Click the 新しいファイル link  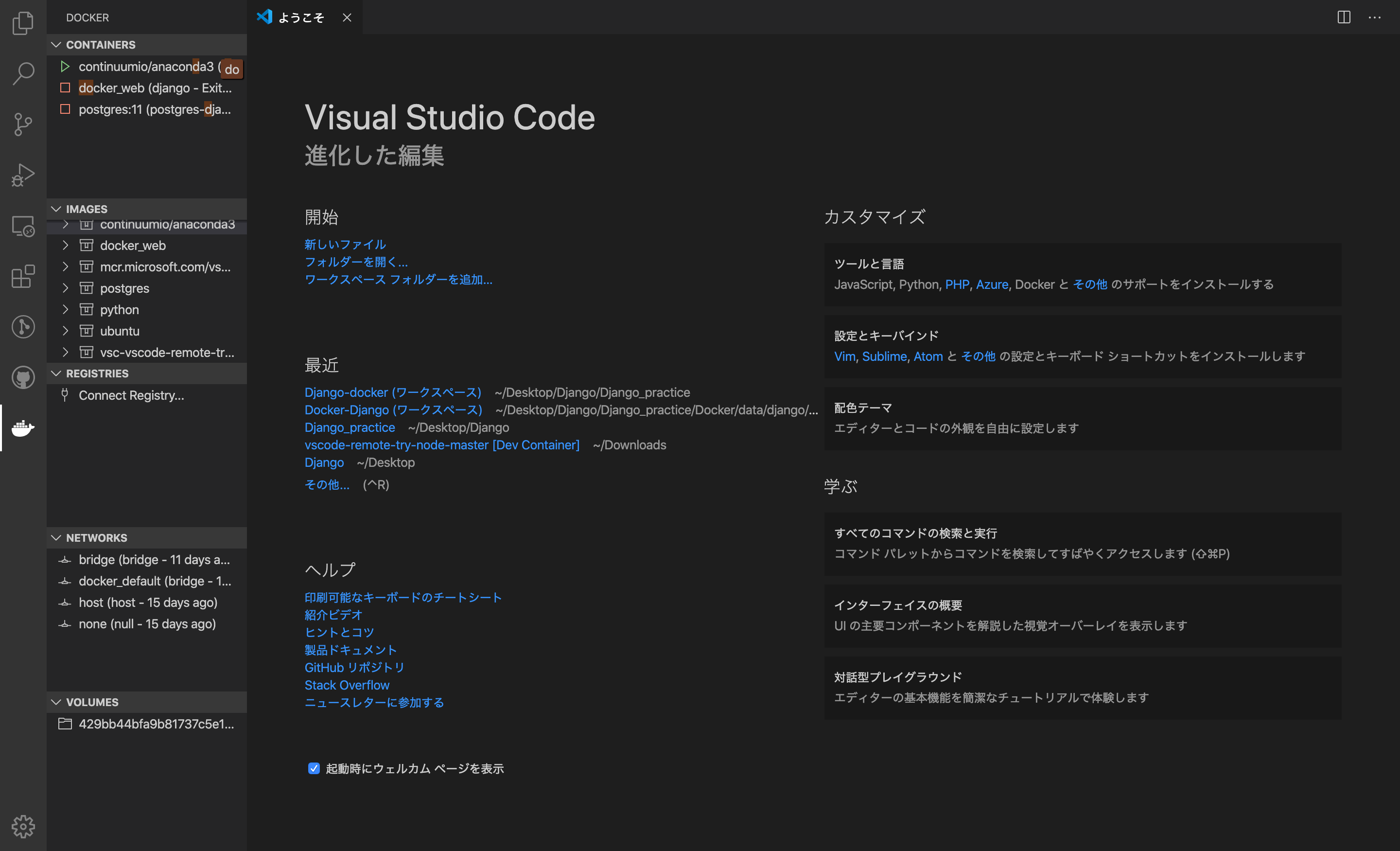pyautogui.click(x=345, y=245)
